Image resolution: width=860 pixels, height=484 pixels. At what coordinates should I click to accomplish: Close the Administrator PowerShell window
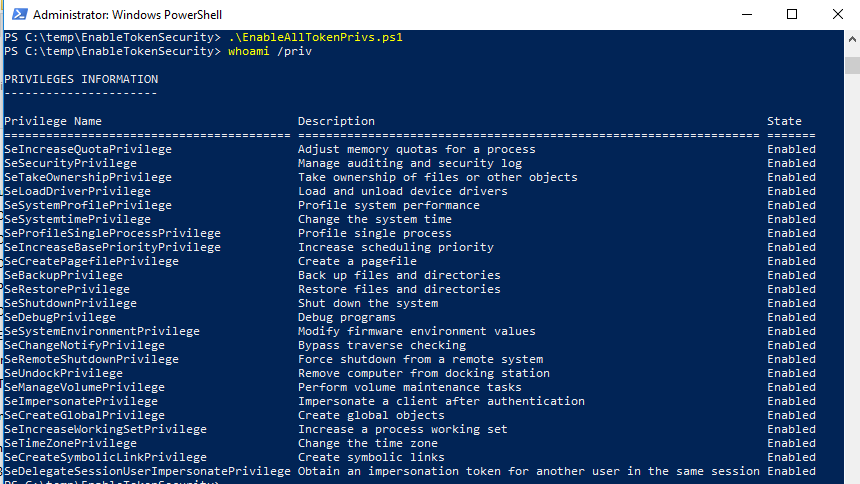838,14
